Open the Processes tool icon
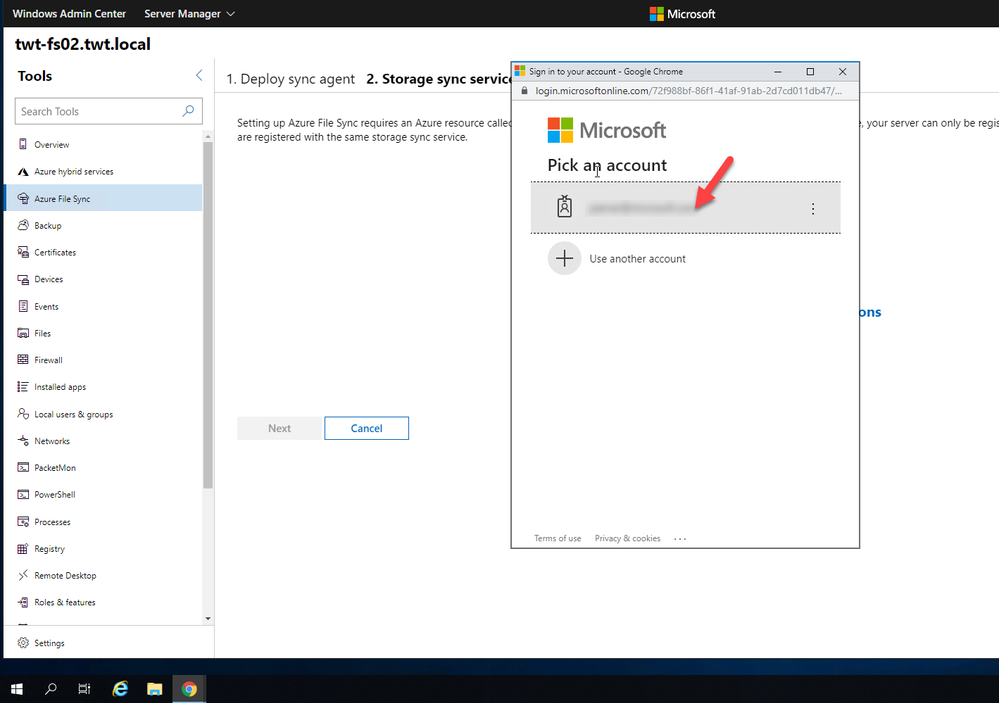The height and width of the screenshot is (703, 999). (x=23, y=521)
